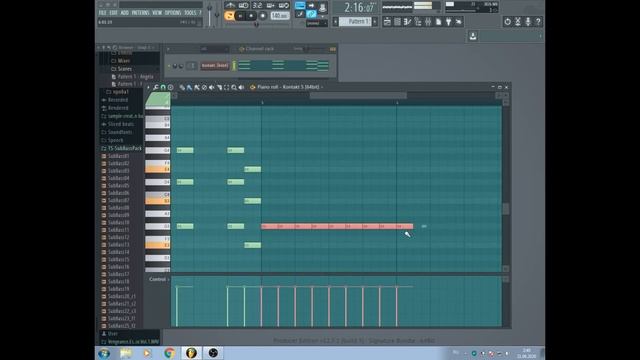640x360 pixels.
Task: Open the main snap '(none)' dropdown
Action: pyautogui.click(x=317, y=24)
